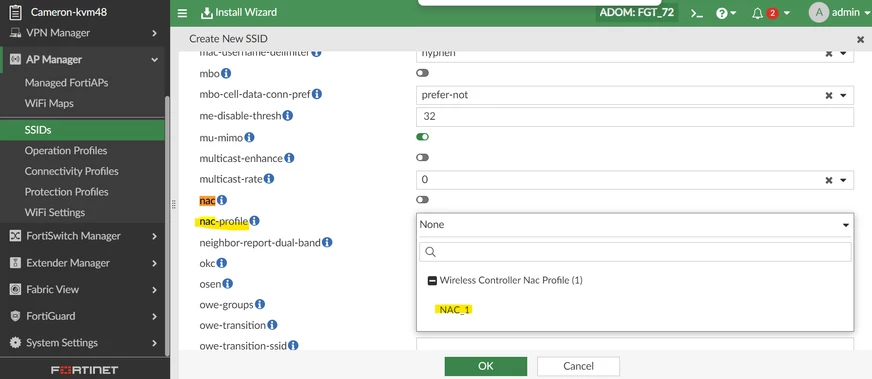Click the Extender Manager icon
The height and width of the screenshot is (379, 872).
16,263
